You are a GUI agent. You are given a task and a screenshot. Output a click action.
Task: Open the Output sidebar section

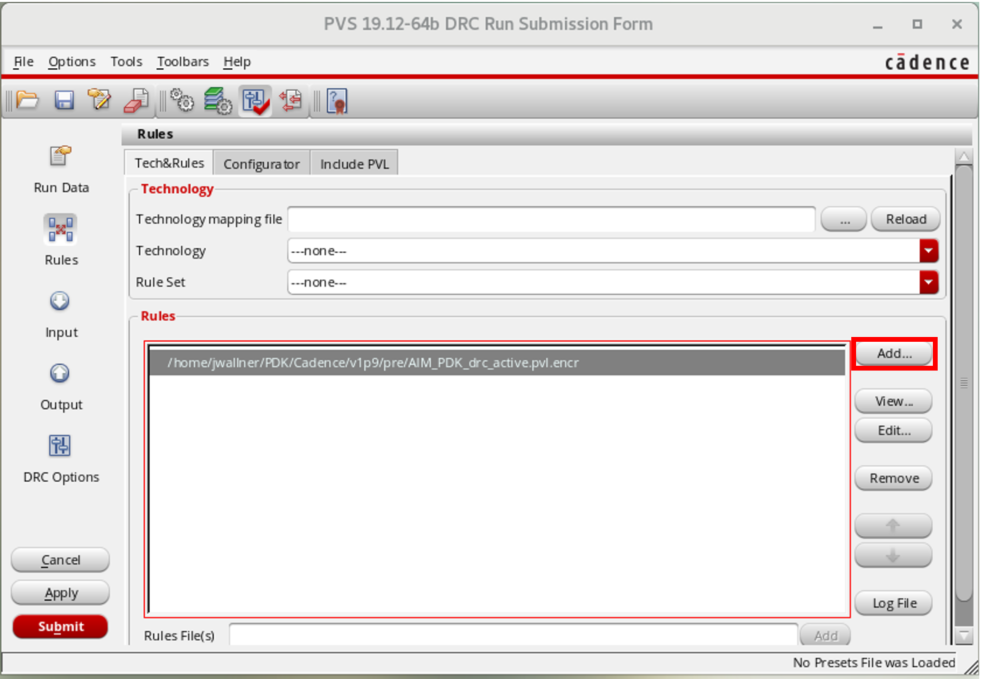pyautogui.click(x=61, y=386)
